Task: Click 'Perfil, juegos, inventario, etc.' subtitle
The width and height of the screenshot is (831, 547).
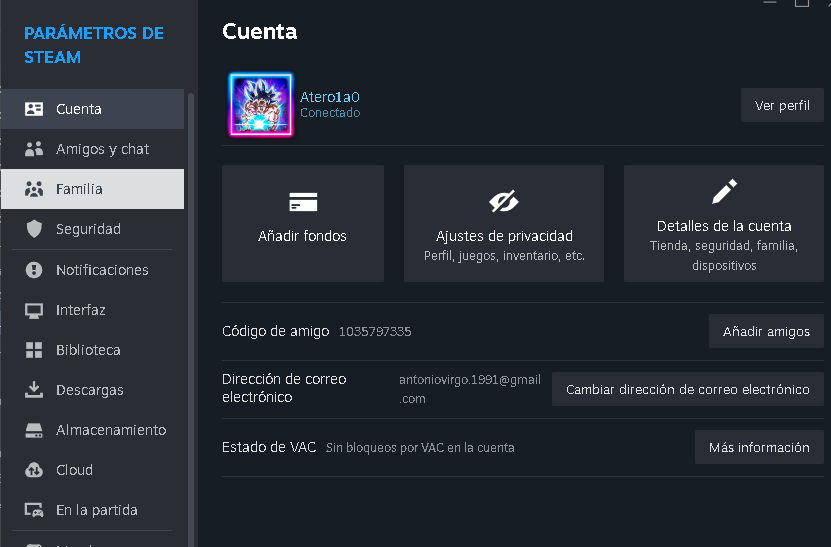Action: (504, 256)
